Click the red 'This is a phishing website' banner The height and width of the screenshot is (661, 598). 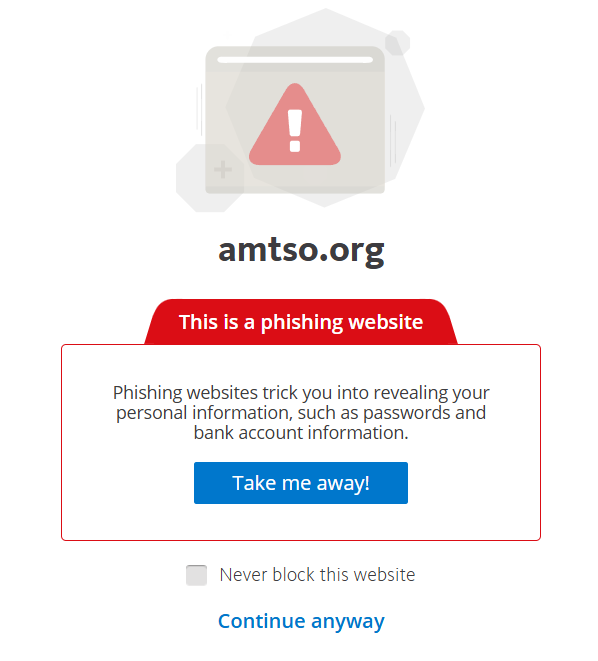(301, 322)
